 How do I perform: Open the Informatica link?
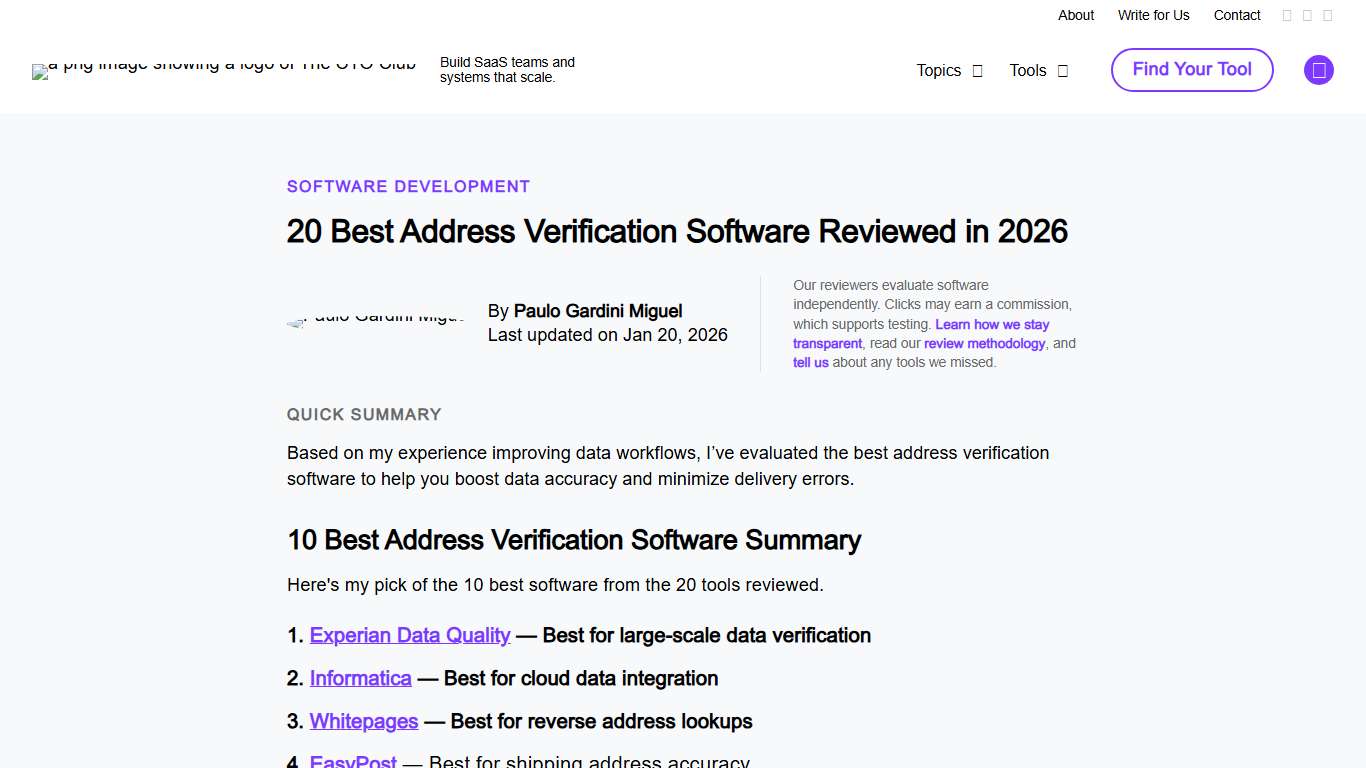[x=360, y=678]
